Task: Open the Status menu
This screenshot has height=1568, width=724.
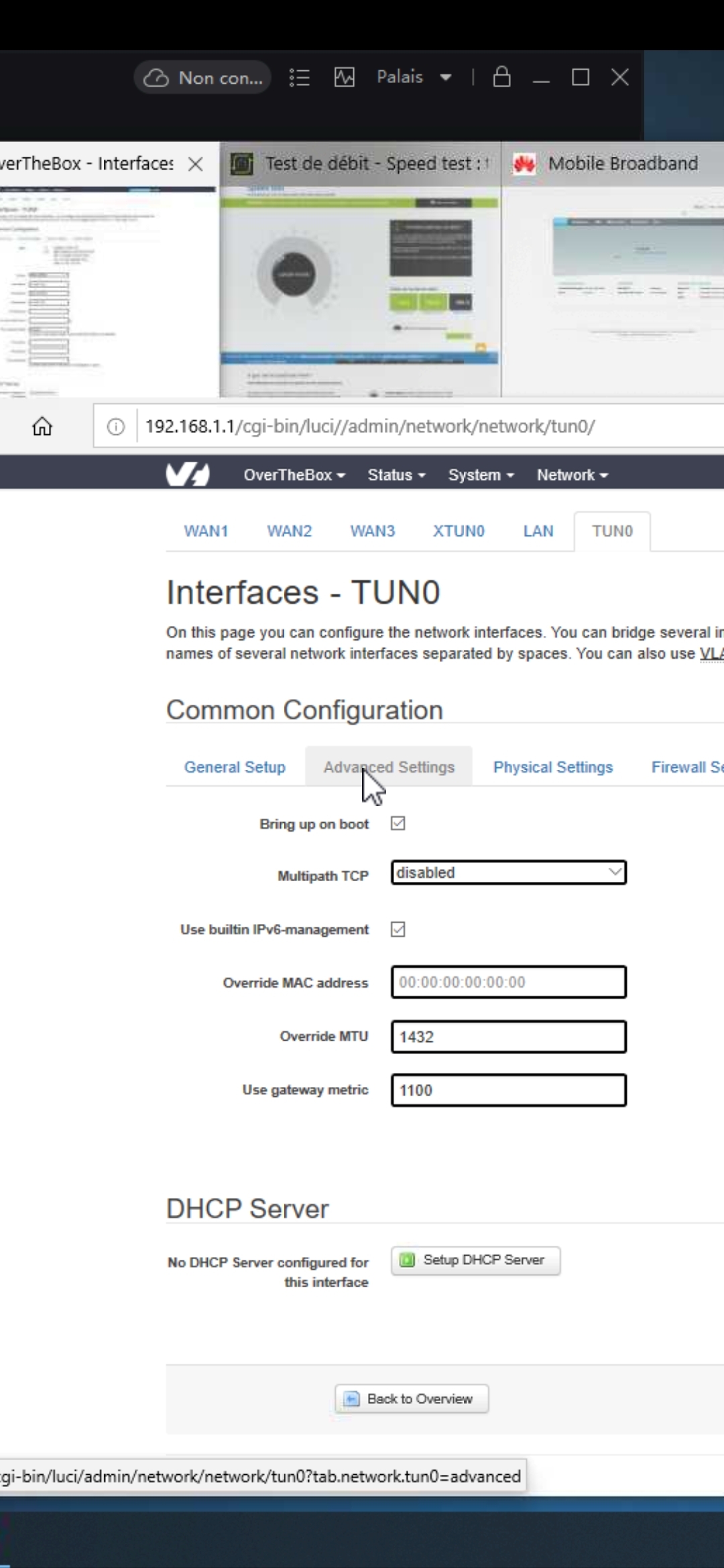Action: tap(396, 475)
